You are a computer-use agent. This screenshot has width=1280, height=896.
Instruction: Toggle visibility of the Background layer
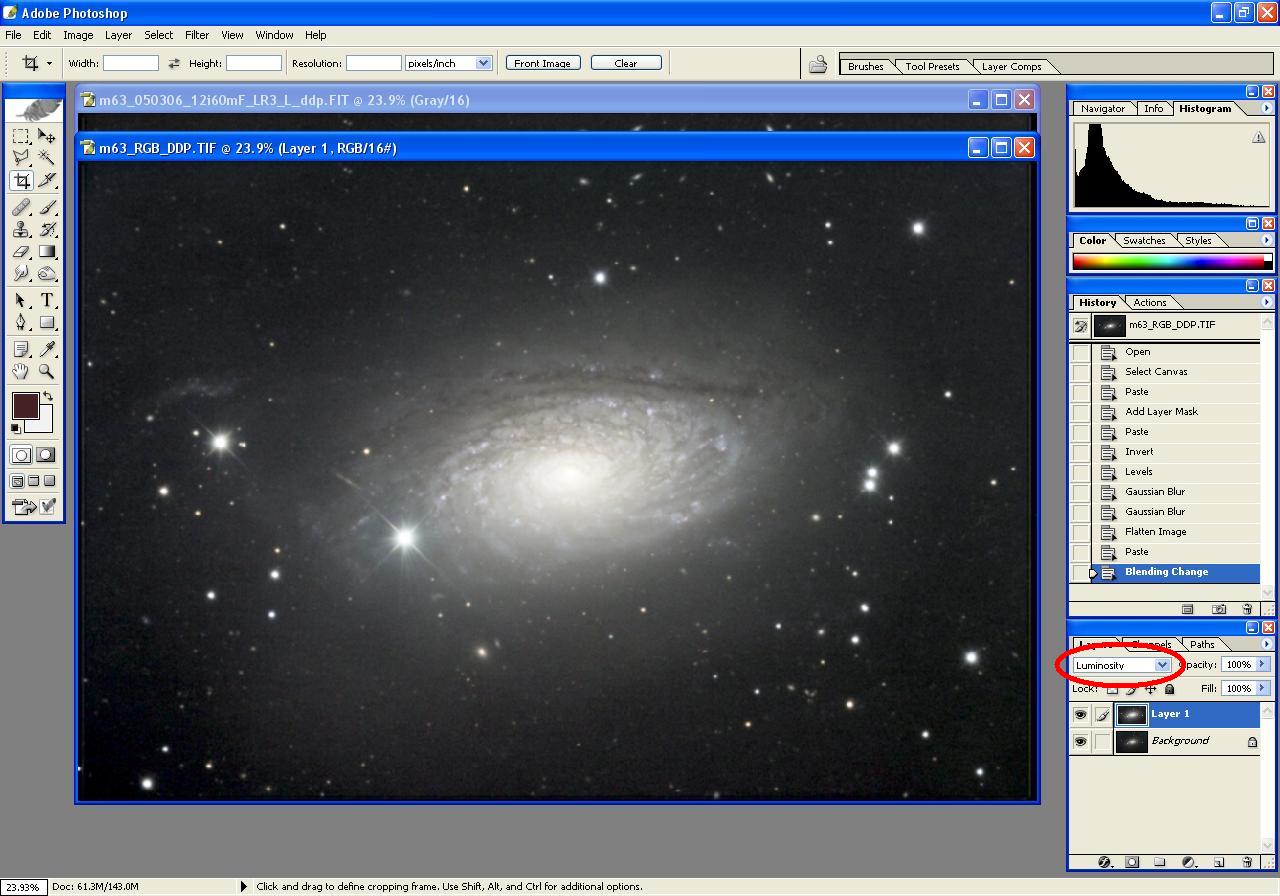[x=1080, y=742]
